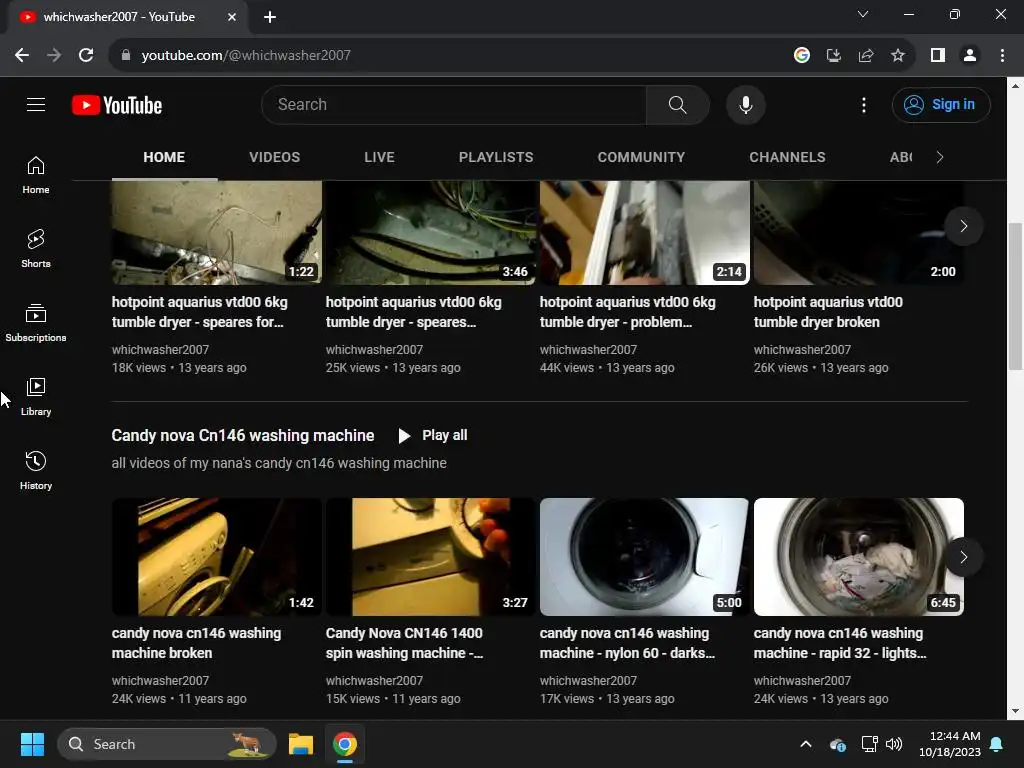Click the YouTube search input field

[454, 104]
